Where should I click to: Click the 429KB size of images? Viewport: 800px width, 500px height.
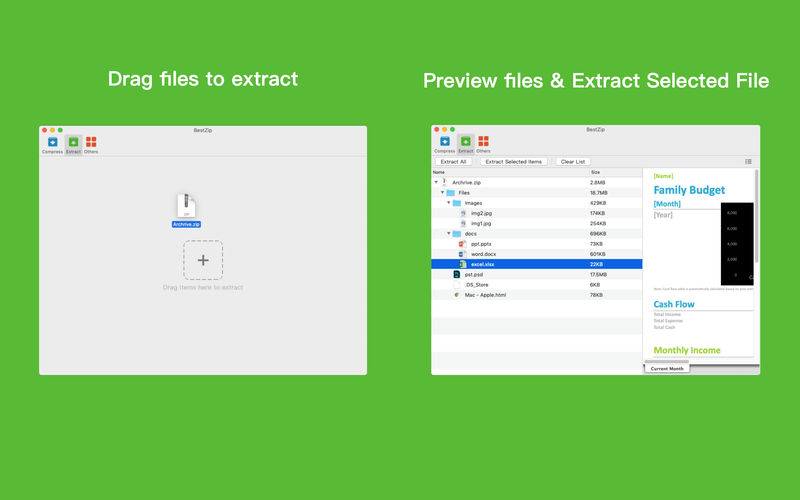click(597, 203)
